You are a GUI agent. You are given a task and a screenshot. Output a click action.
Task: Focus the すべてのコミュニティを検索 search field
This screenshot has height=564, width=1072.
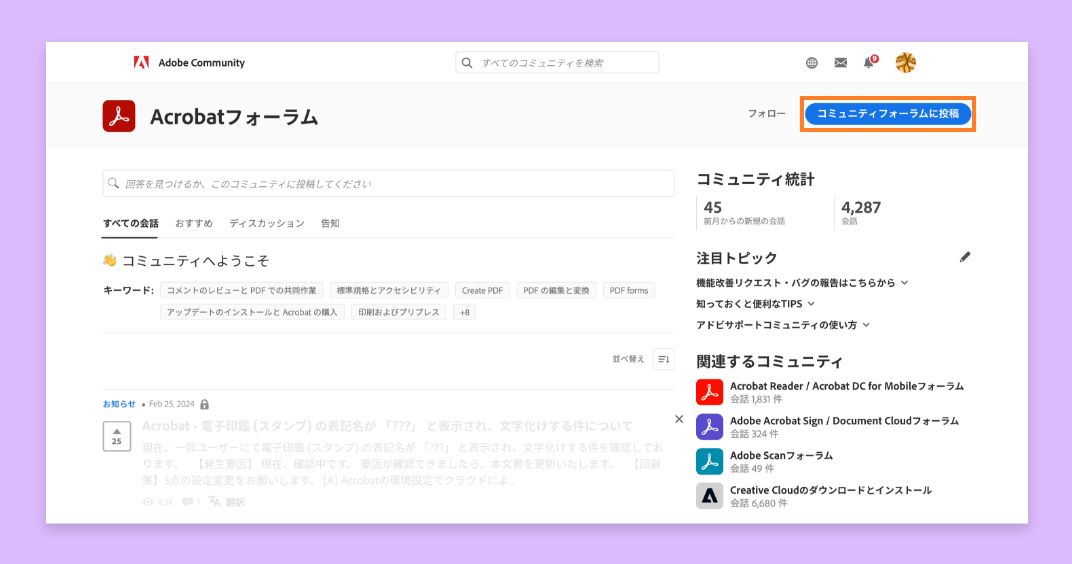tap(557, 63)
